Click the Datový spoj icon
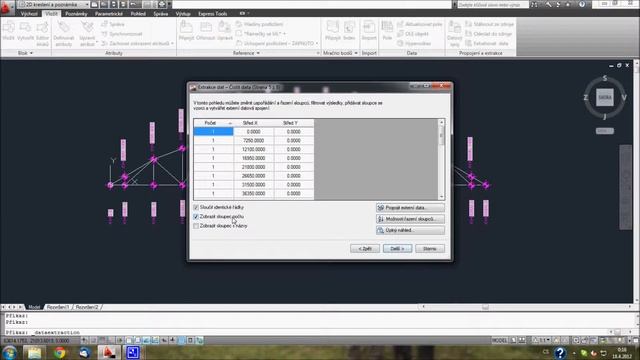640x360 pixels. [x=454, y=33]
